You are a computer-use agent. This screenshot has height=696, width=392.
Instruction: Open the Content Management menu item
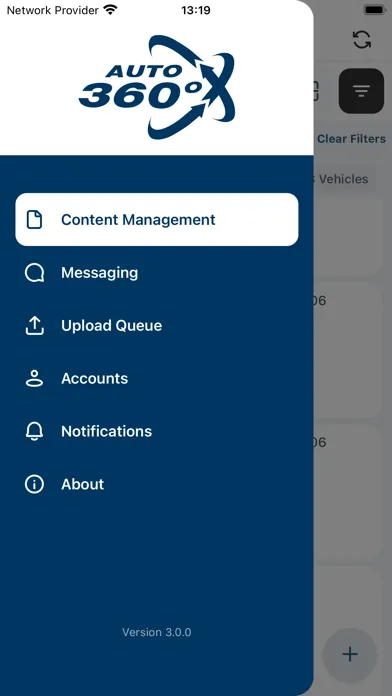pos(157,219)
